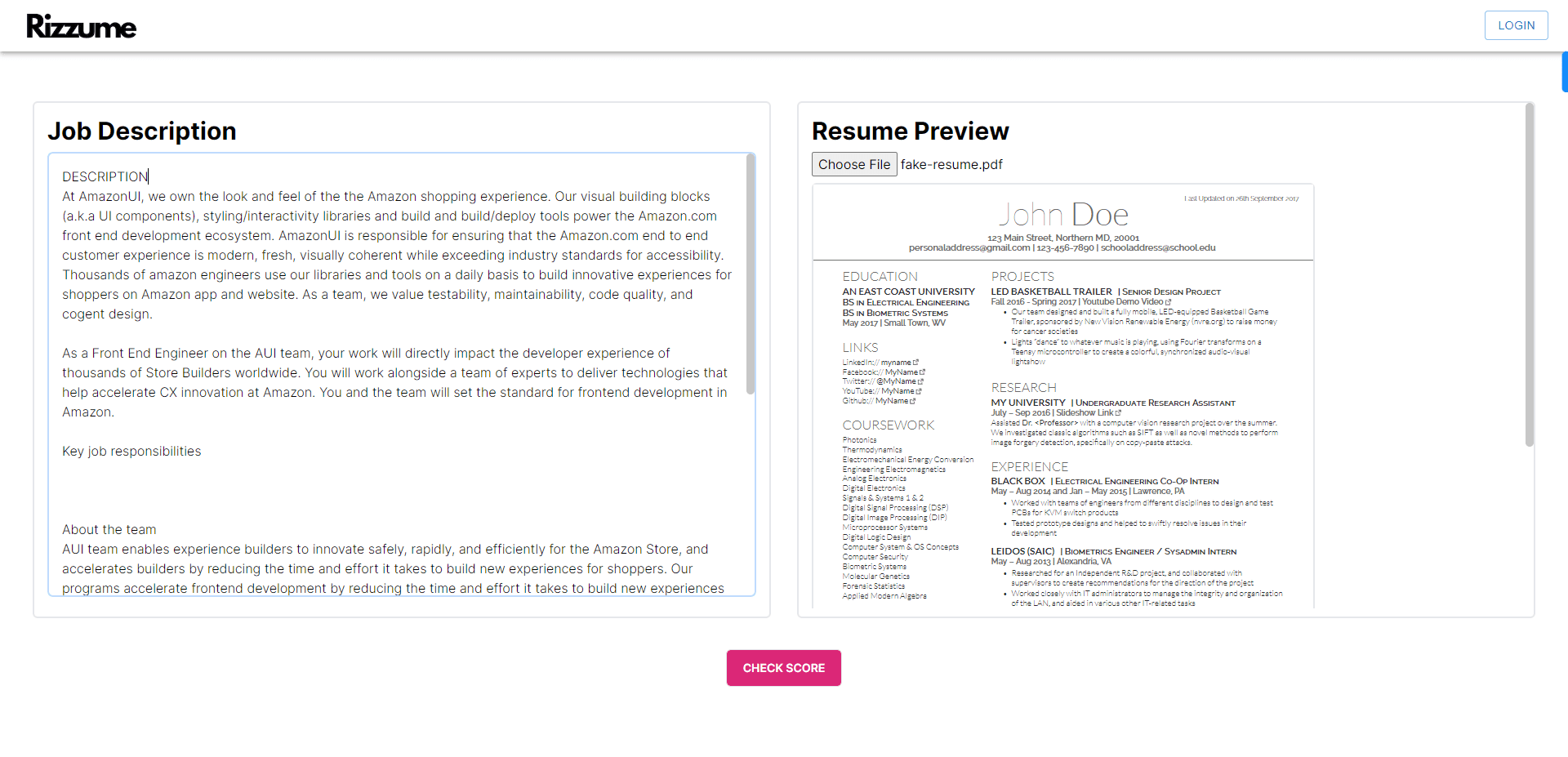Click the COURSEWORK heading in resume
This screenshot has width=1568, height=757.
pos(888,425)
